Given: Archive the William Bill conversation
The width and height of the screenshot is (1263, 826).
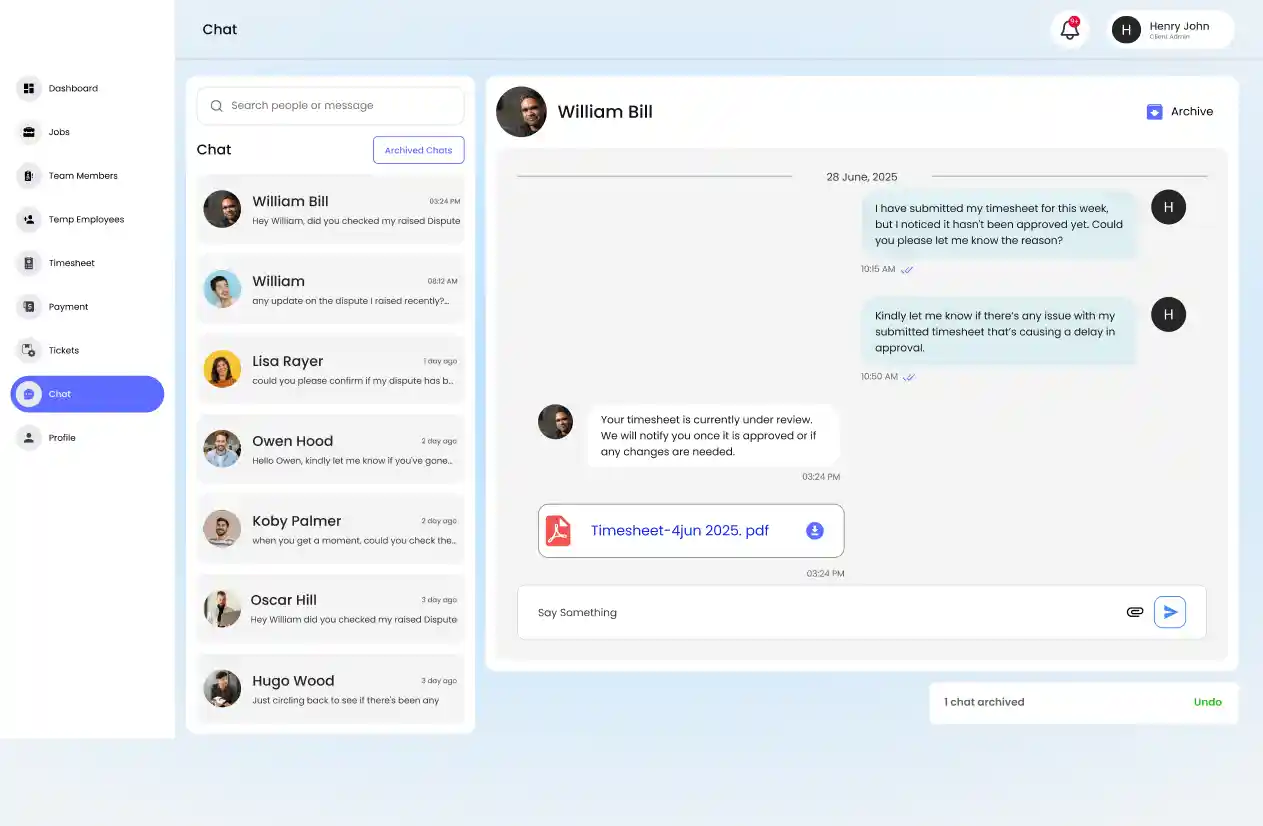Looking at the screenshot, I should click(1180, 112).
